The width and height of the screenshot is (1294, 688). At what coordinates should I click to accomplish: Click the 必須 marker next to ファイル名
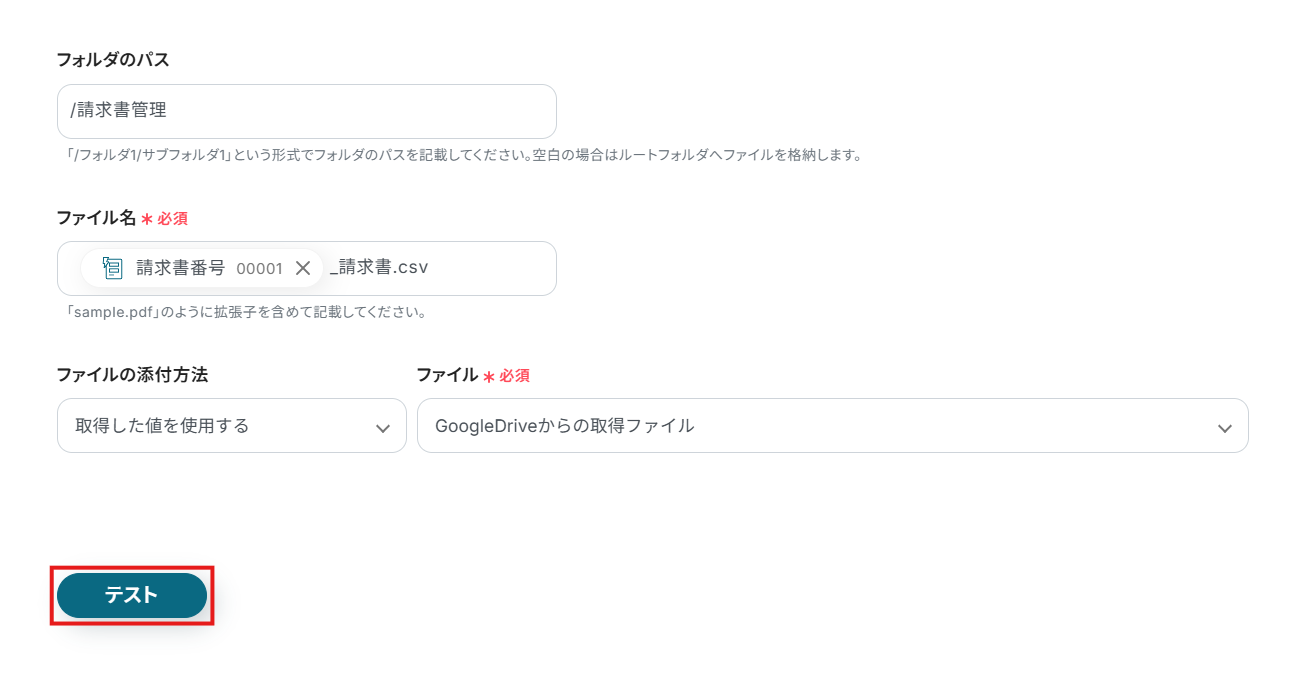[172, 218]
